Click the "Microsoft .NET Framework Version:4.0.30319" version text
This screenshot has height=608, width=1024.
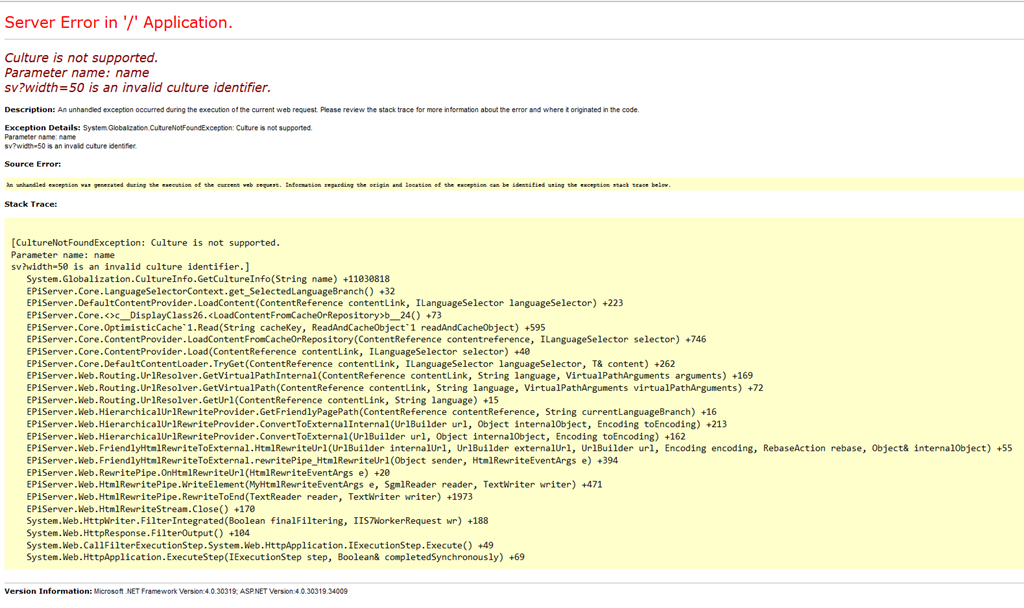(x=165, y=592)
